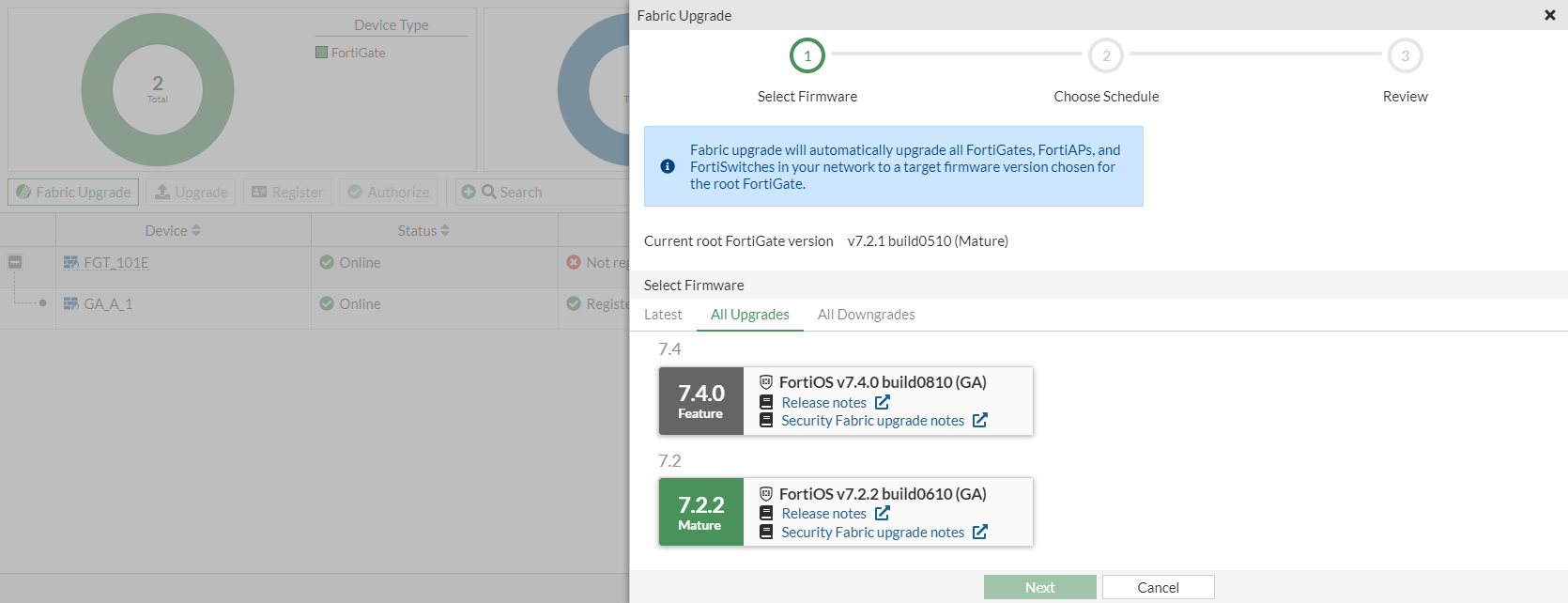Viewport: 1568px width, 603px height.
Task: Click the FortiGate green legend swatch
Action: tap(322, 53)
